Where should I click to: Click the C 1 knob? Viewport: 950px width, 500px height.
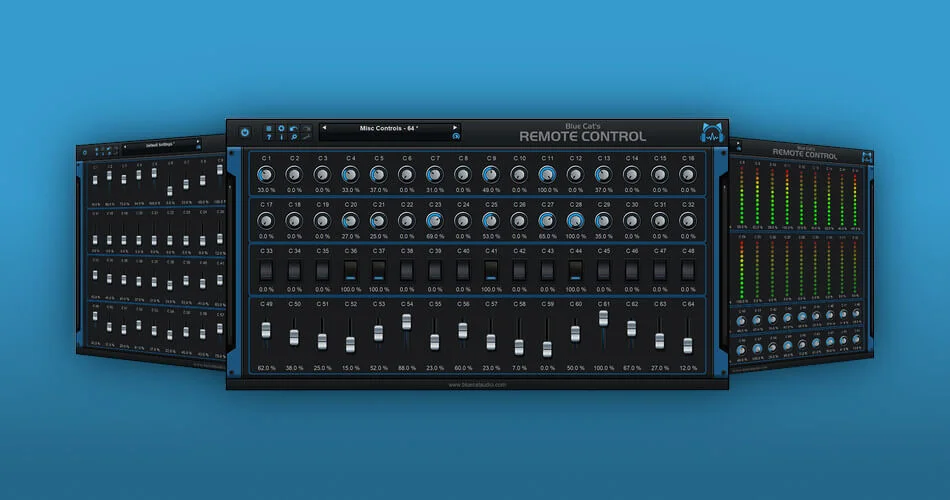[x=265, y=175]
